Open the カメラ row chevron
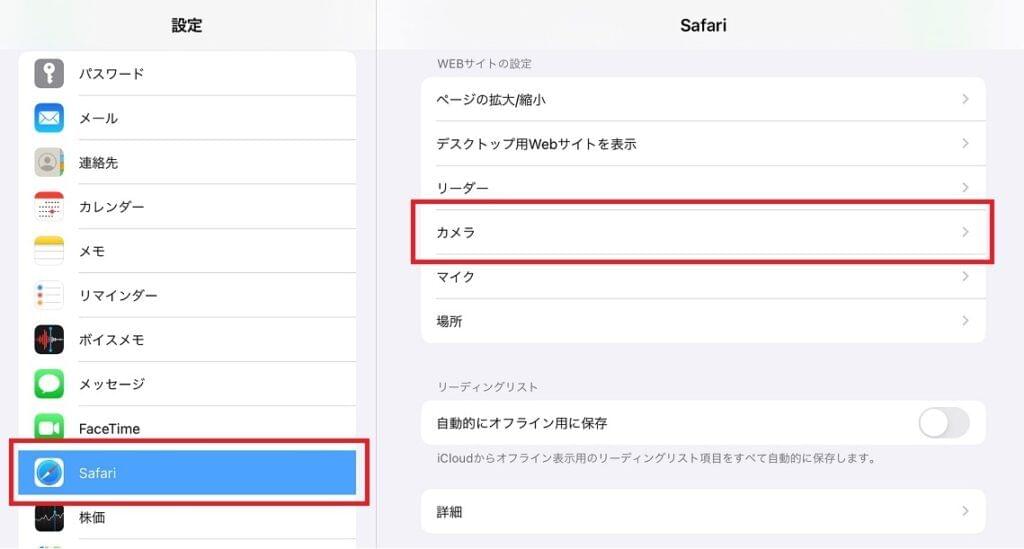This screenshot has height=549, width=1024. pyautogui.click(x=965, y=232)
